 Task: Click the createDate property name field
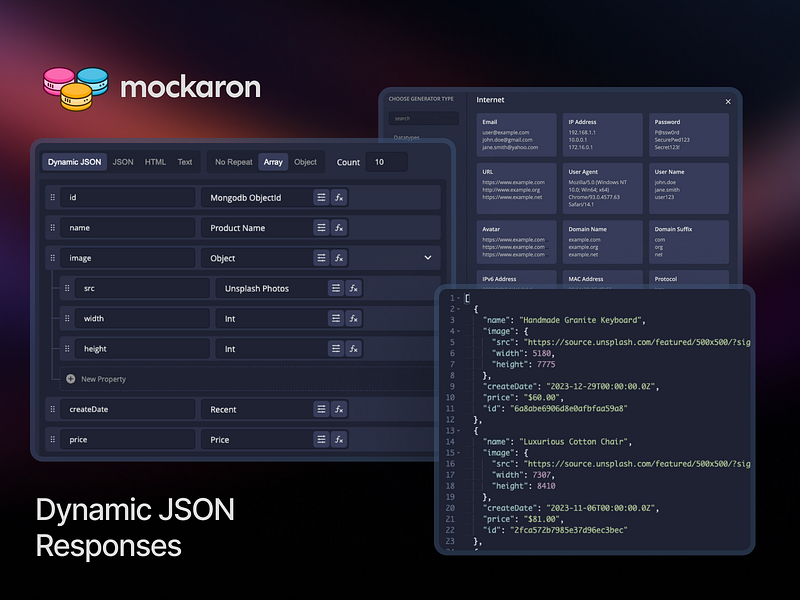click(x=128, y=409)
